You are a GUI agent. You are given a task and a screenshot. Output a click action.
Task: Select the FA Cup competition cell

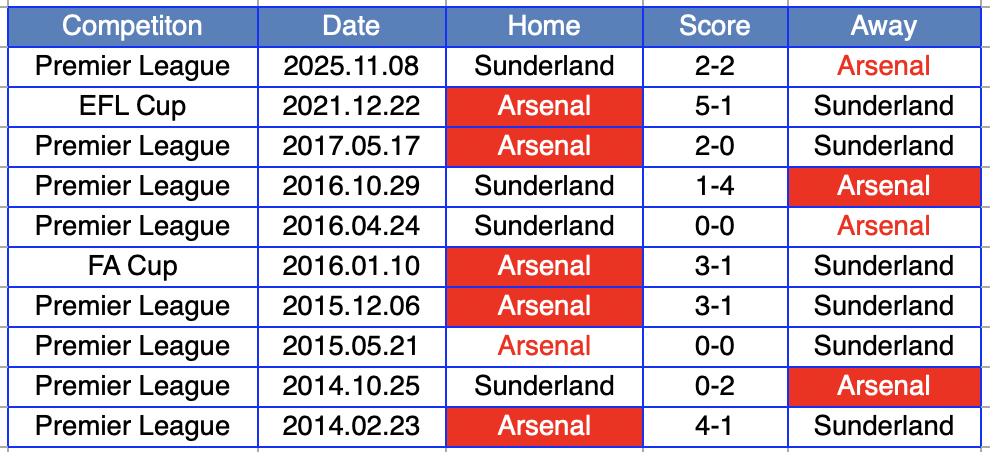click(x=132, y=266)
